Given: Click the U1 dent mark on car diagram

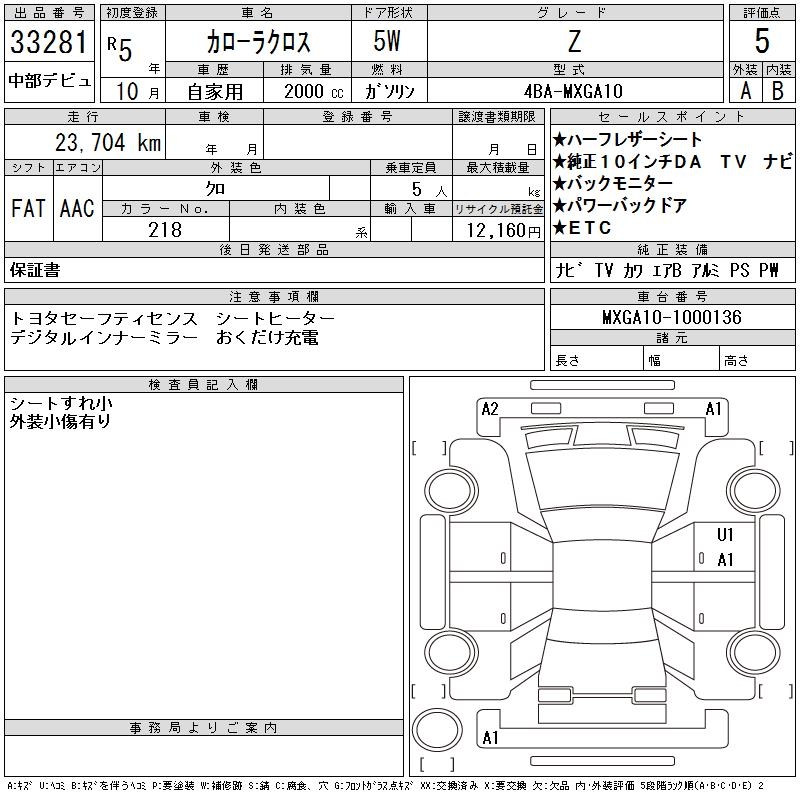Looking at the screenshot, I should (x=726, y=535).
